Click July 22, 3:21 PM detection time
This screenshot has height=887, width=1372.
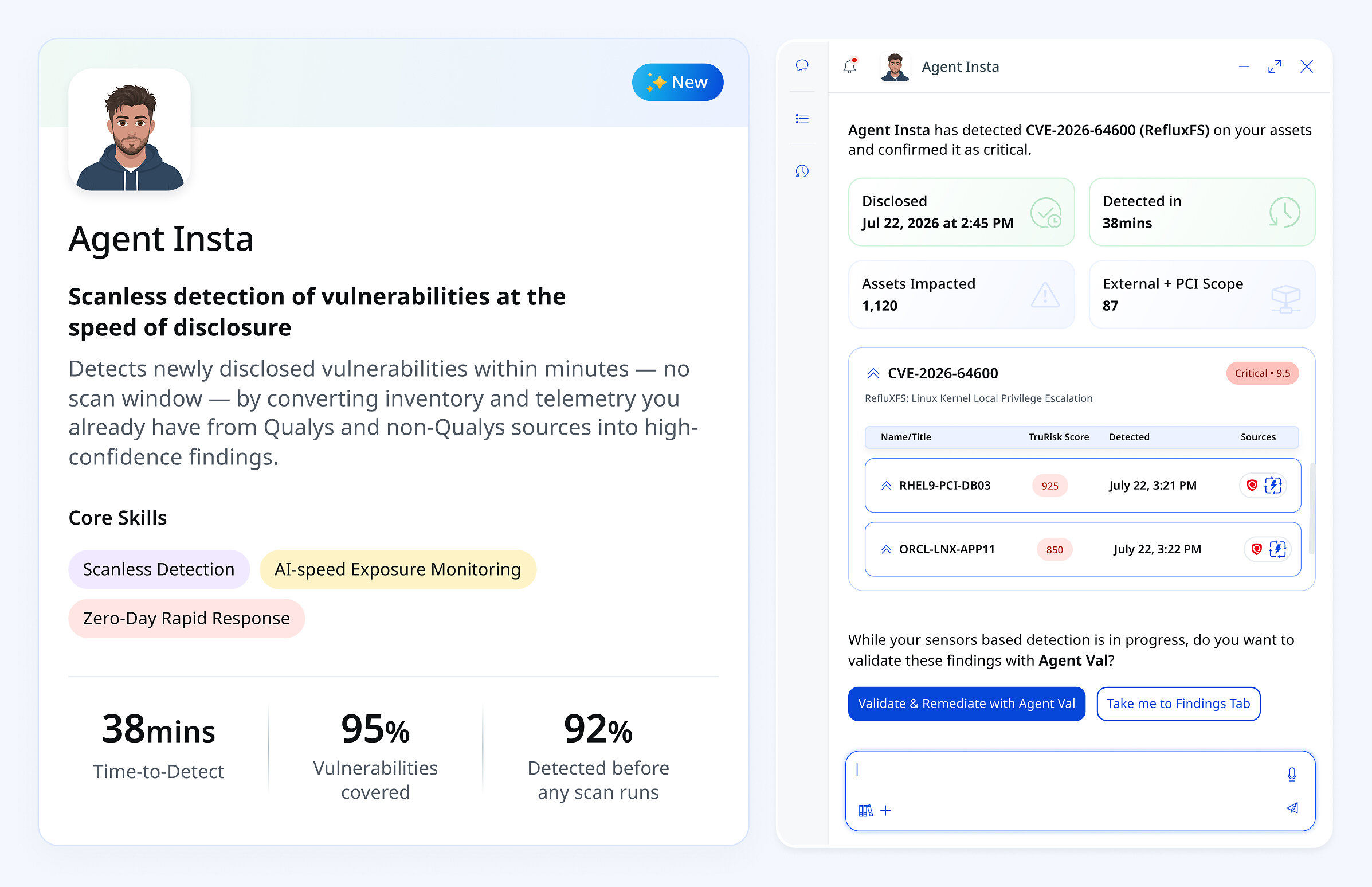(1153, 486)
